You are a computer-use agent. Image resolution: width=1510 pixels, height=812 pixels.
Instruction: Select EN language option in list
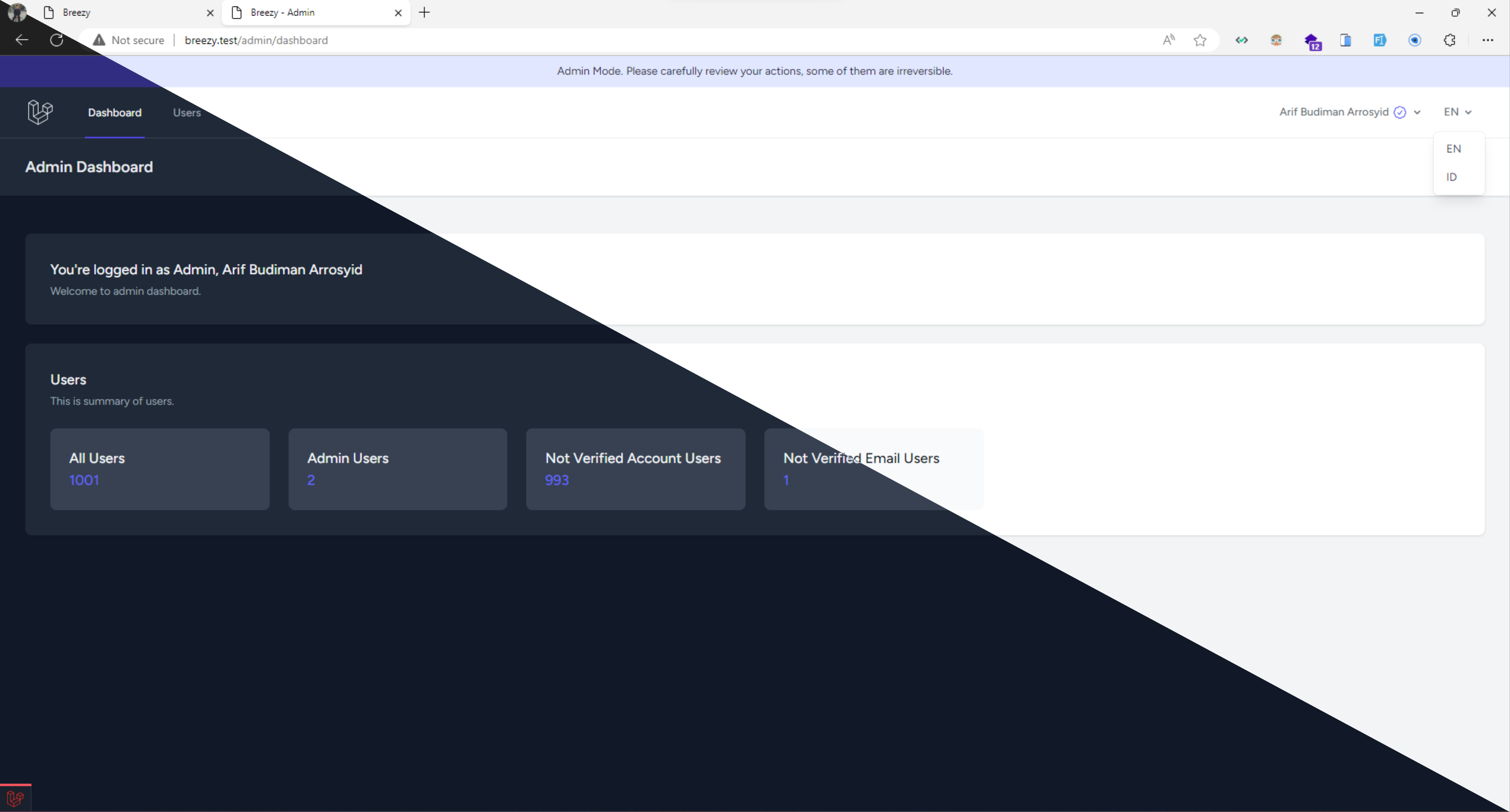1453,149
